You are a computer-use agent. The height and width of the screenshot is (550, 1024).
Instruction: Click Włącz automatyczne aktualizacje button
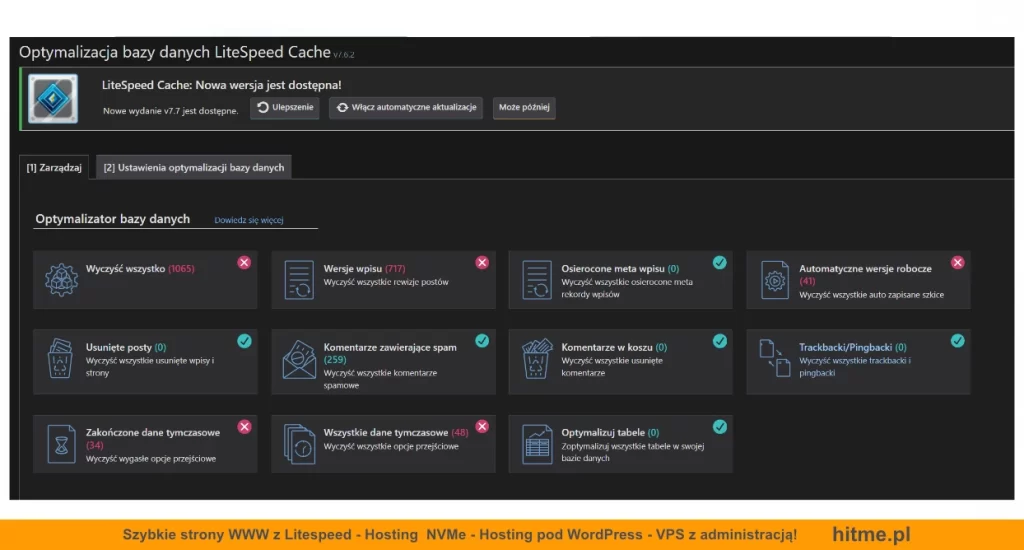pos(406,107)
